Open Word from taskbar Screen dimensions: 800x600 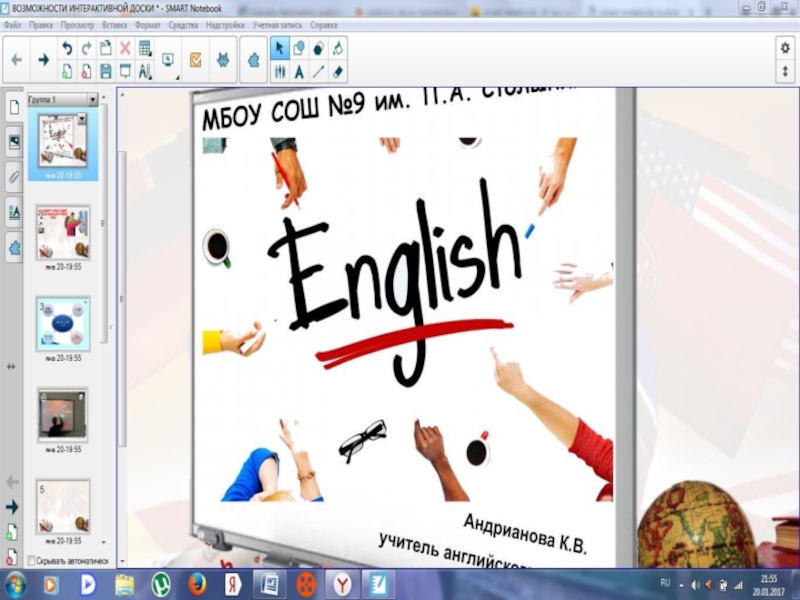point(269,585)
